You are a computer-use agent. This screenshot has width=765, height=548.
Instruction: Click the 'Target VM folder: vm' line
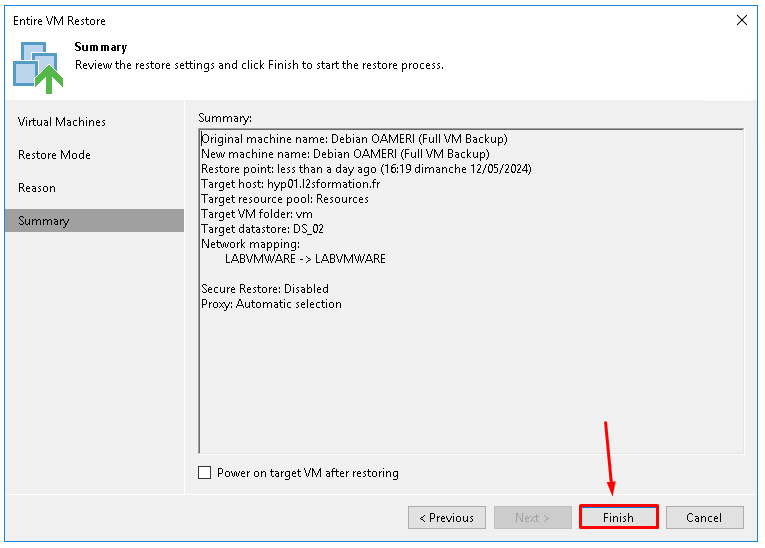[257, 214]
